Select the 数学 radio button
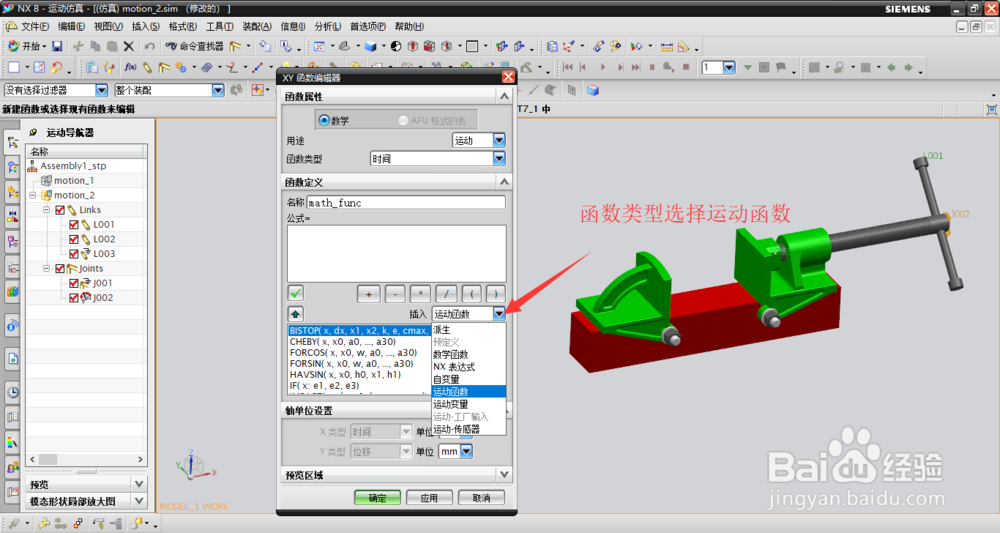 (324, 120)
